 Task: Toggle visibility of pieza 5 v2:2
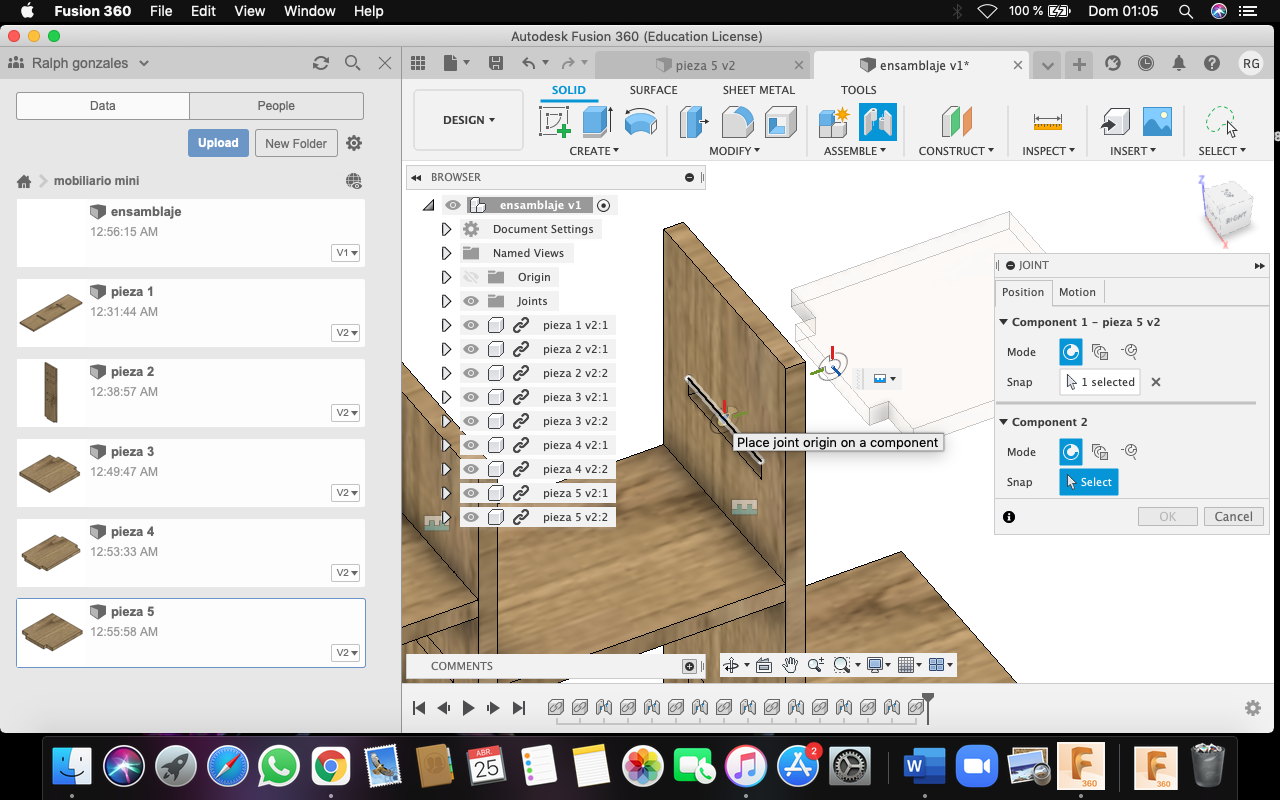pos(471,517)
